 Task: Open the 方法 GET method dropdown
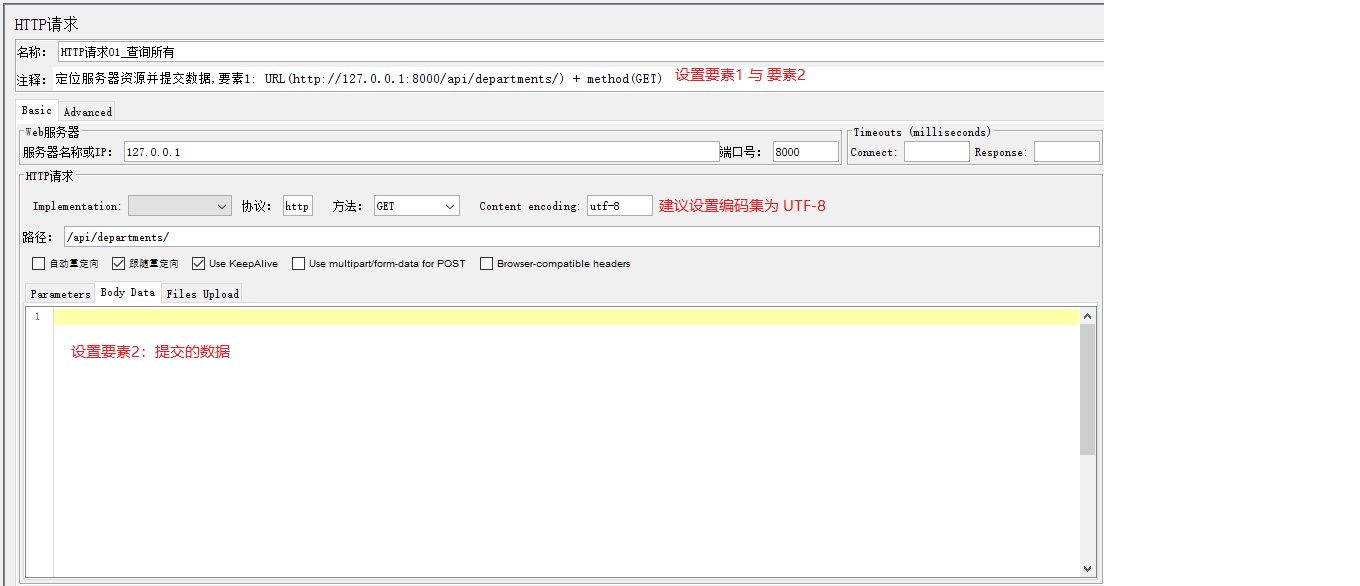pyautogui.click(x=416, y=206)
